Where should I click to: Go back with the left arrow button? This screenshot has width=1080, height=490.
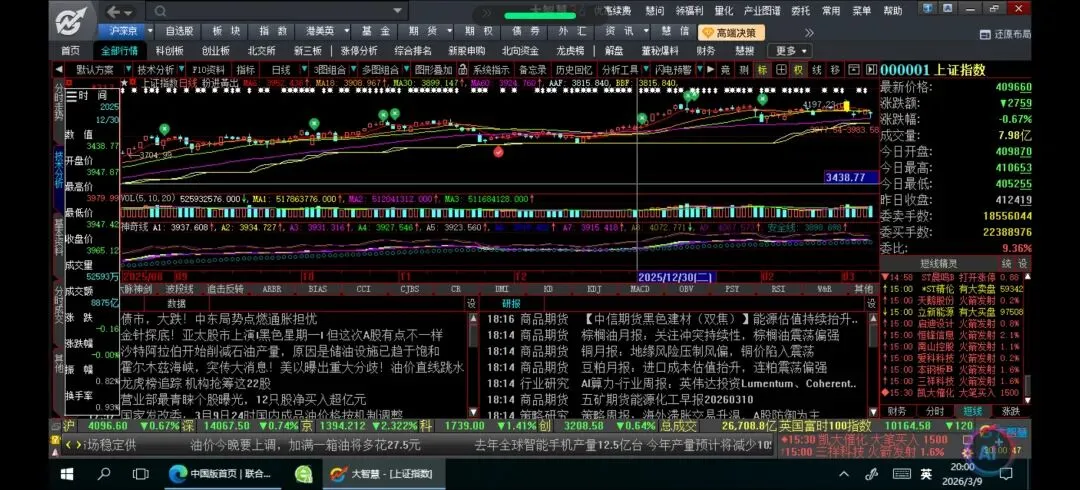(x=114, y=11)
